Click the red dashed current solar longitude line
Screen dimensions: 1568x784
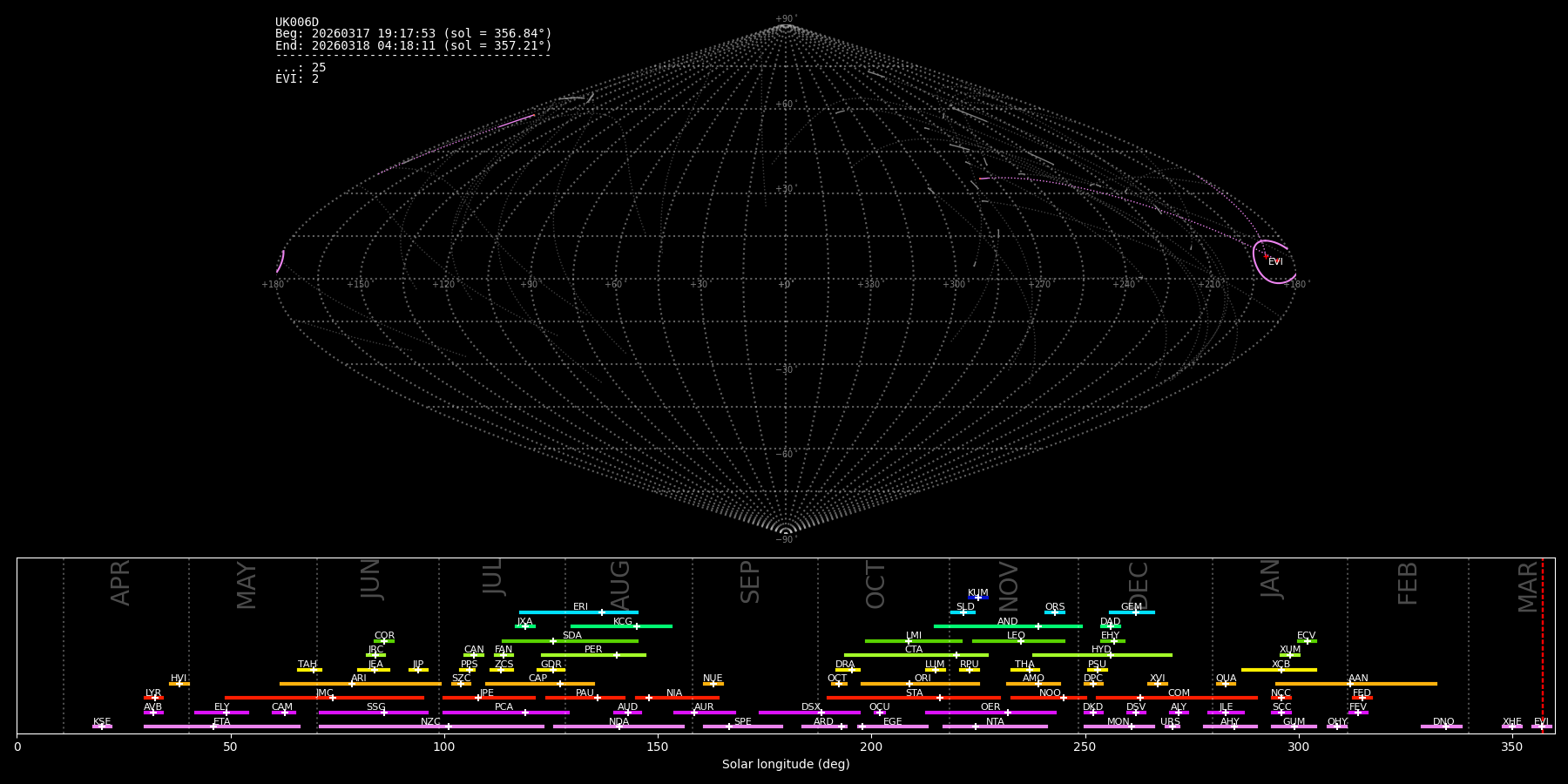(1542, 645)
